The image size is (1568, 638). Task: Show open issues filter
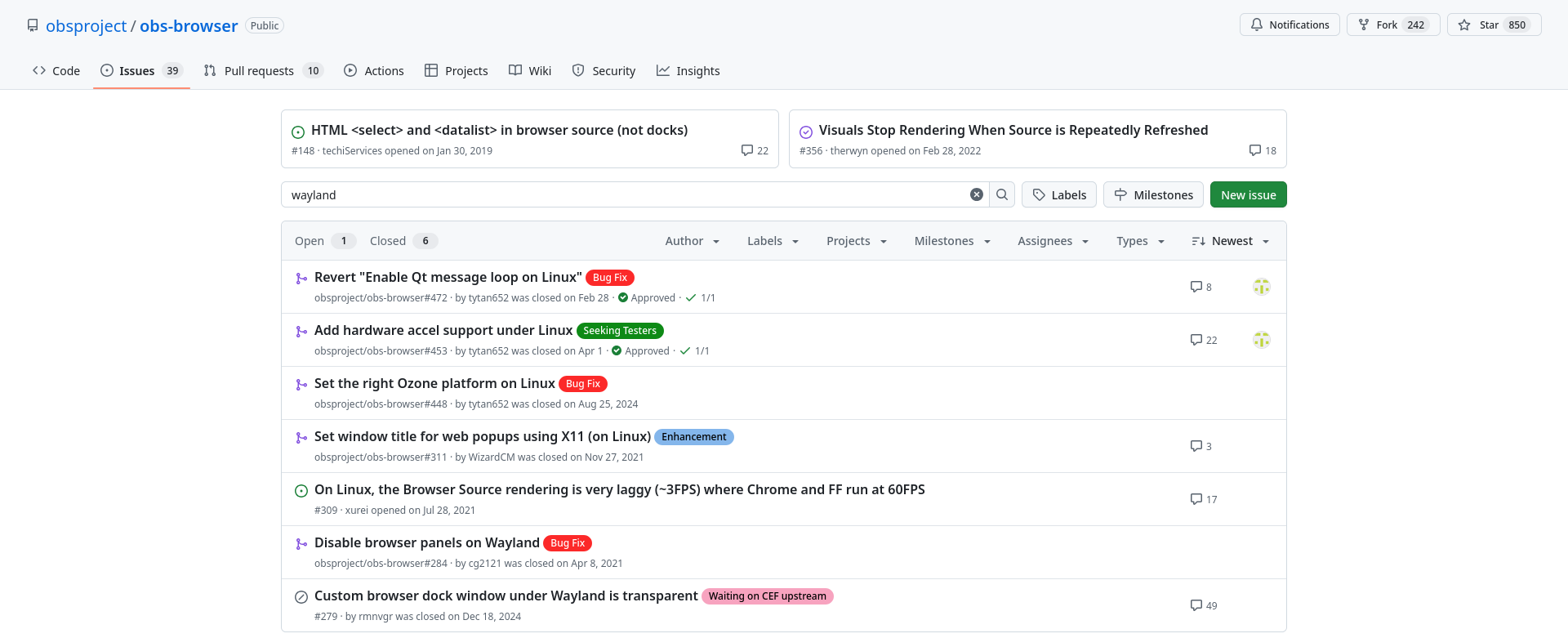tap(324, 241)
